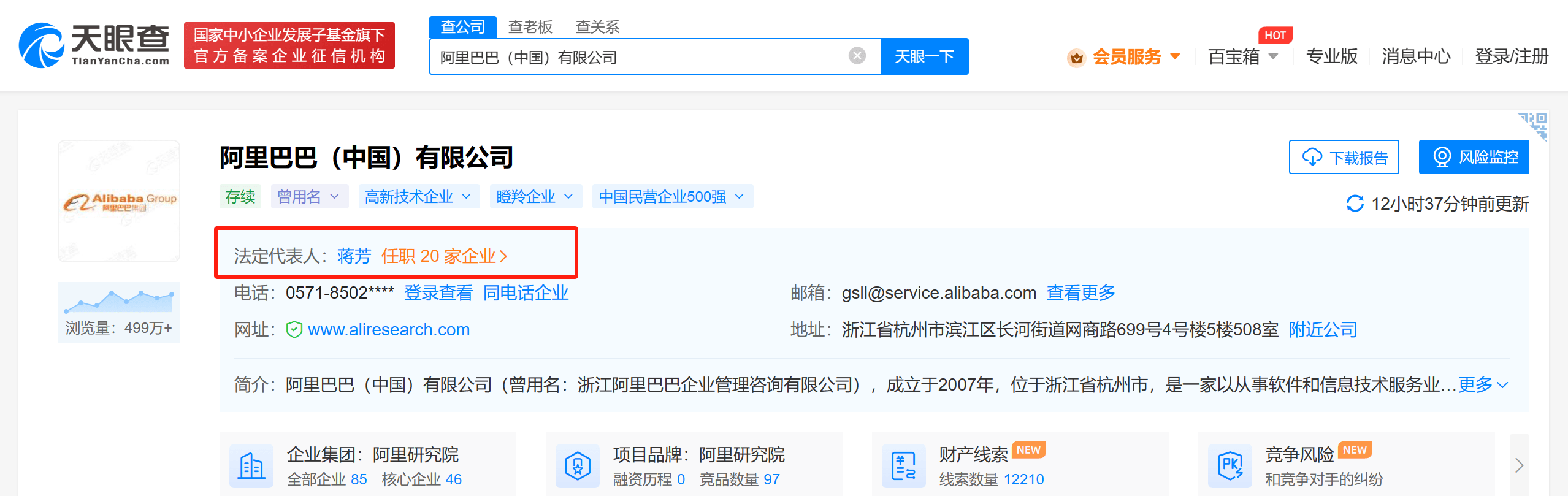This screenshot has width=1568, height=496.
Task: Click the verified shield icon beside the website
Action: click(294, 330)
